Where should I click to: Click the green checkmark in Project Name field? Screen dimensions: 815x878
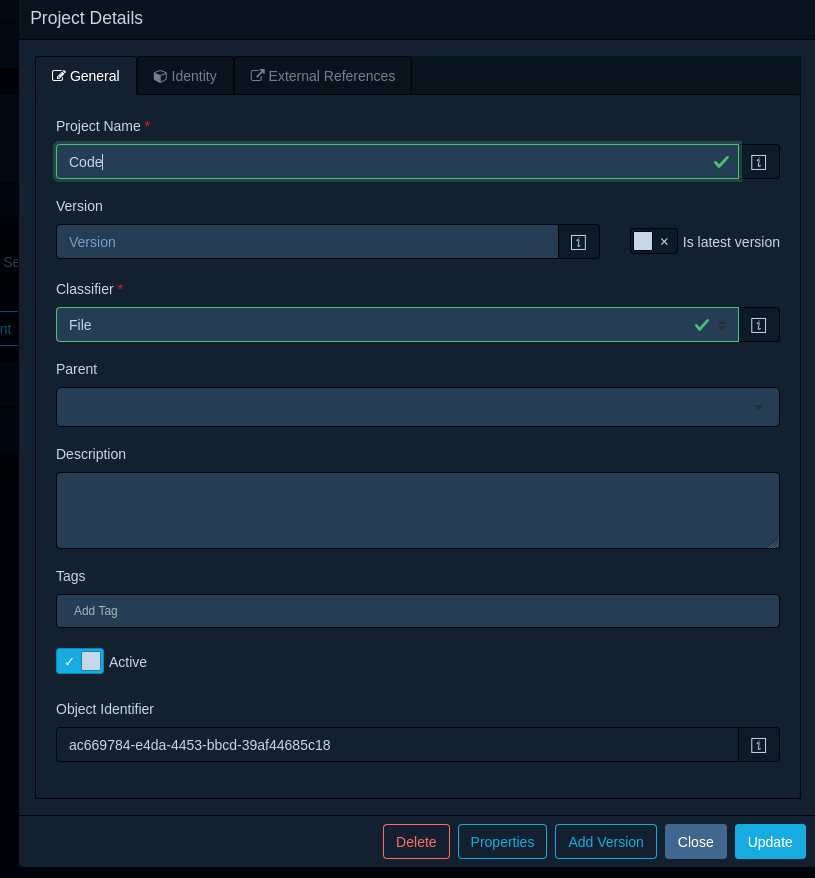(x=721, y=161)
